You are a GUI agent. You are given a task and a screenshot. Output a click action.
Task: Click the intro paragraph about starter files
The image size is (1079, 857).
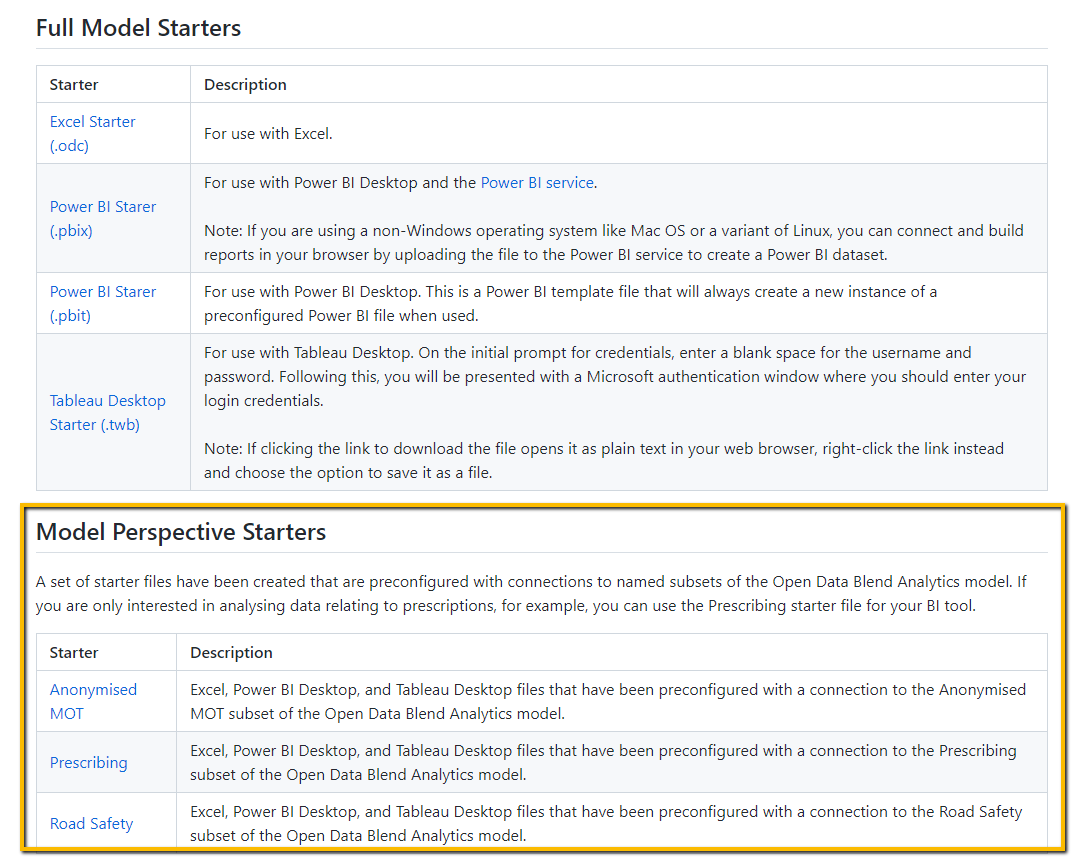click(x=531, y=593)
